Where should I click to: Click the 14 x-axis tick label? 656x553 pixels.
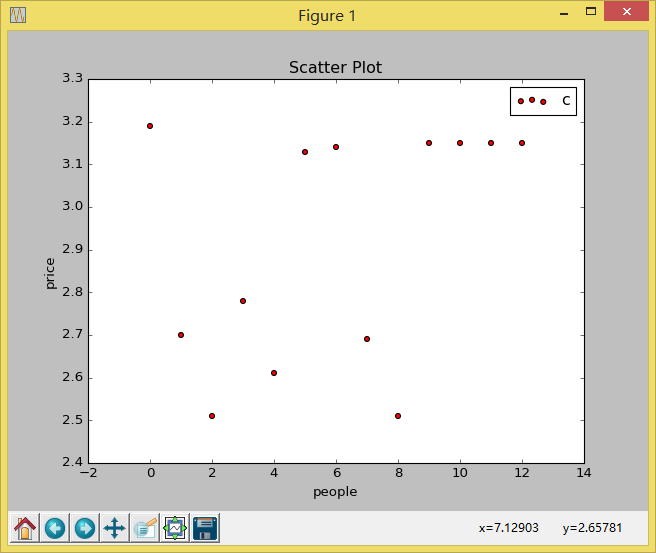click(584, 473)
